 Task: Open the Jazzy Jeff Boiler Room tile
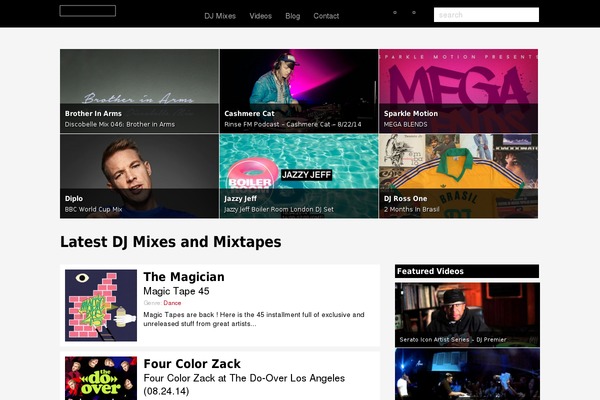(x=299, y=176)
